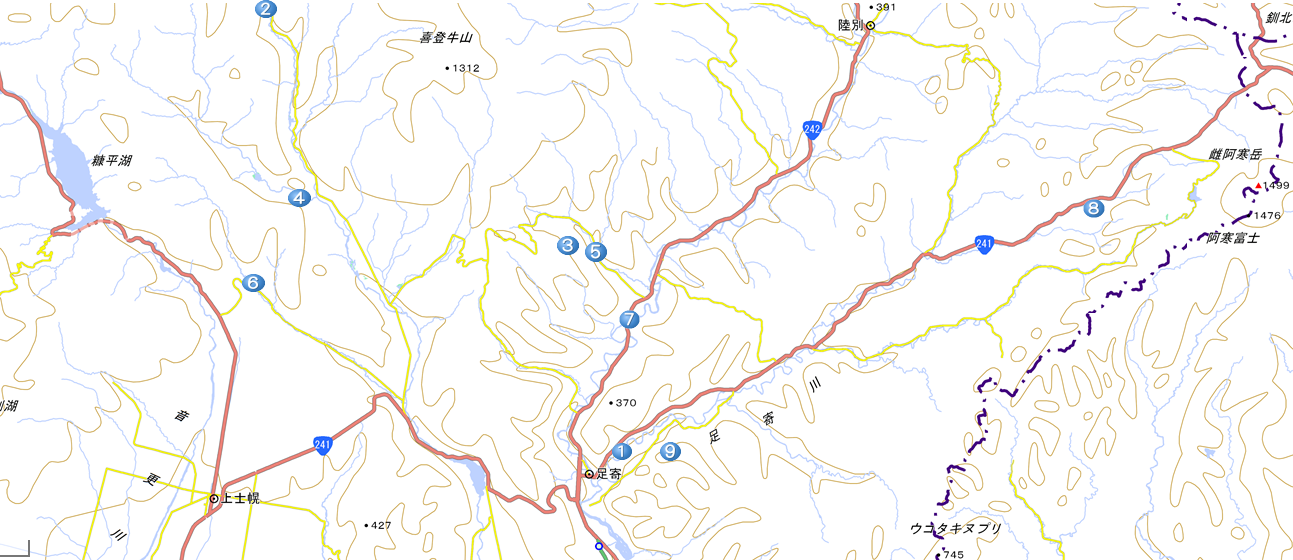Select marker 7 on route 242
Viewport: 1293px width, 560px height.
[x=628, y=320]
